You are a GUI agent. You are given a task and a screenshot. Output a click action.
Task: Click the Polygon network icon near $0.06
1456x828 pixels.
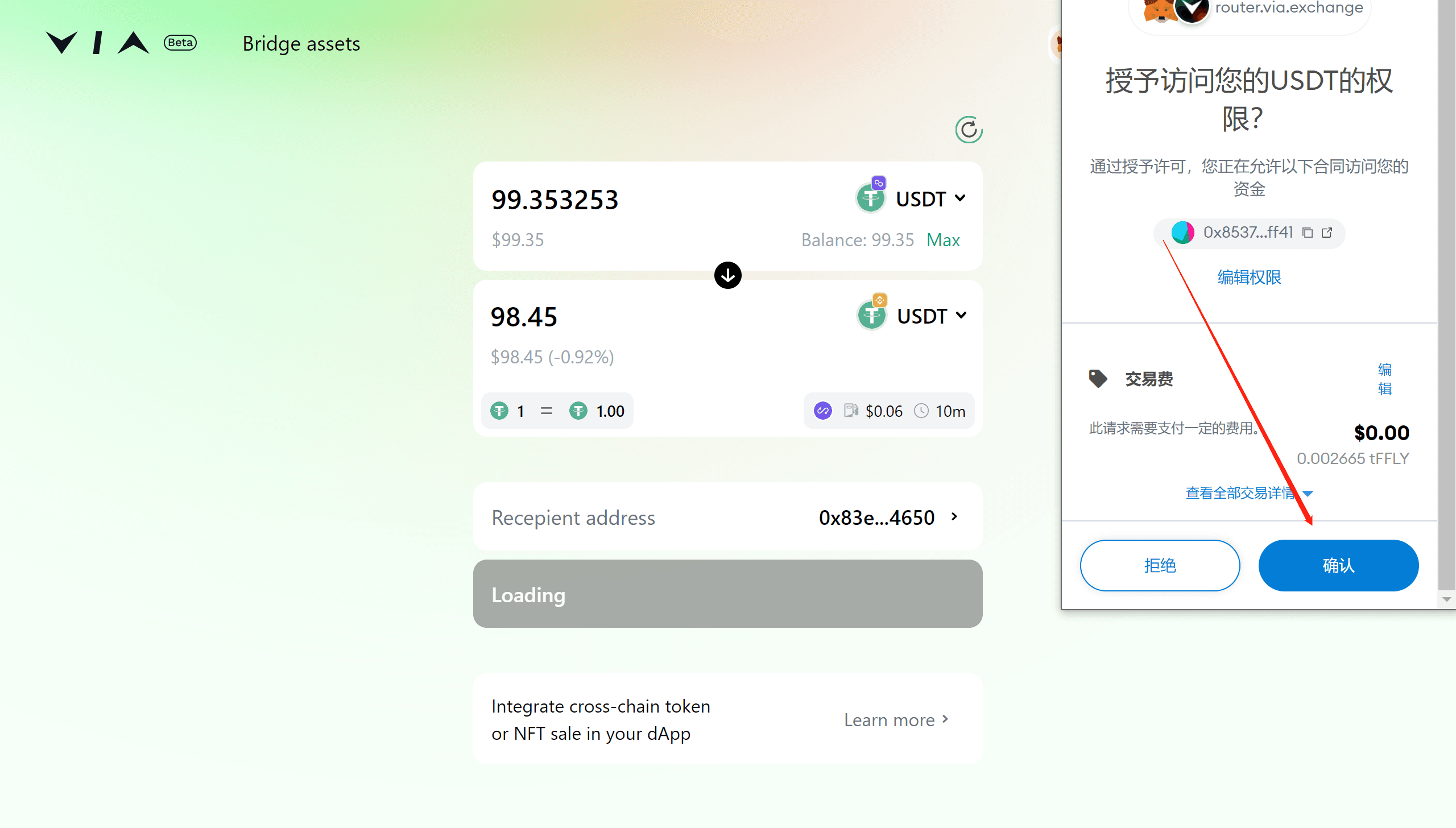click(x=823, y=411)
